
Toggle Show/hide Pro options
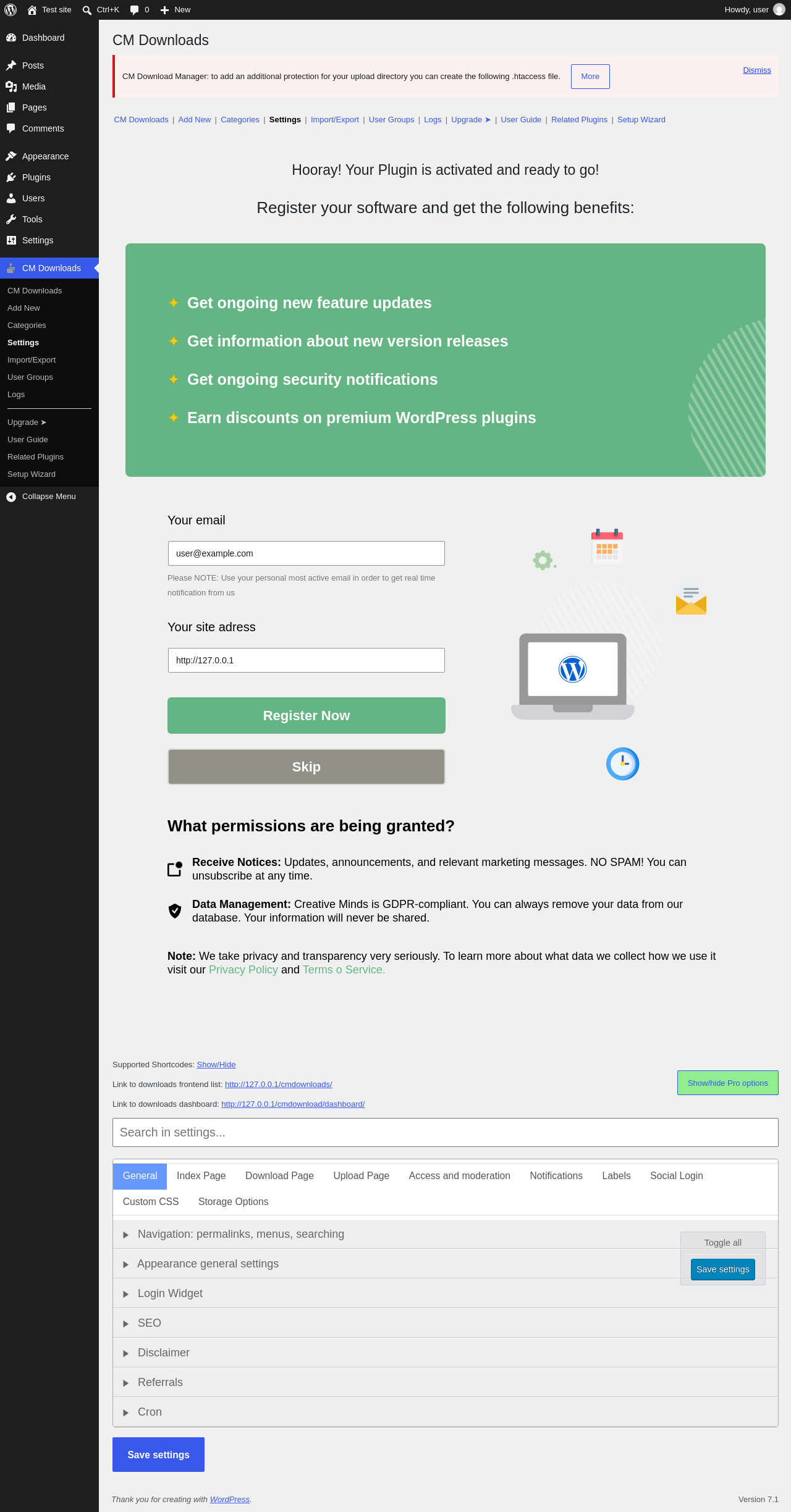[x=728, y=1083]
